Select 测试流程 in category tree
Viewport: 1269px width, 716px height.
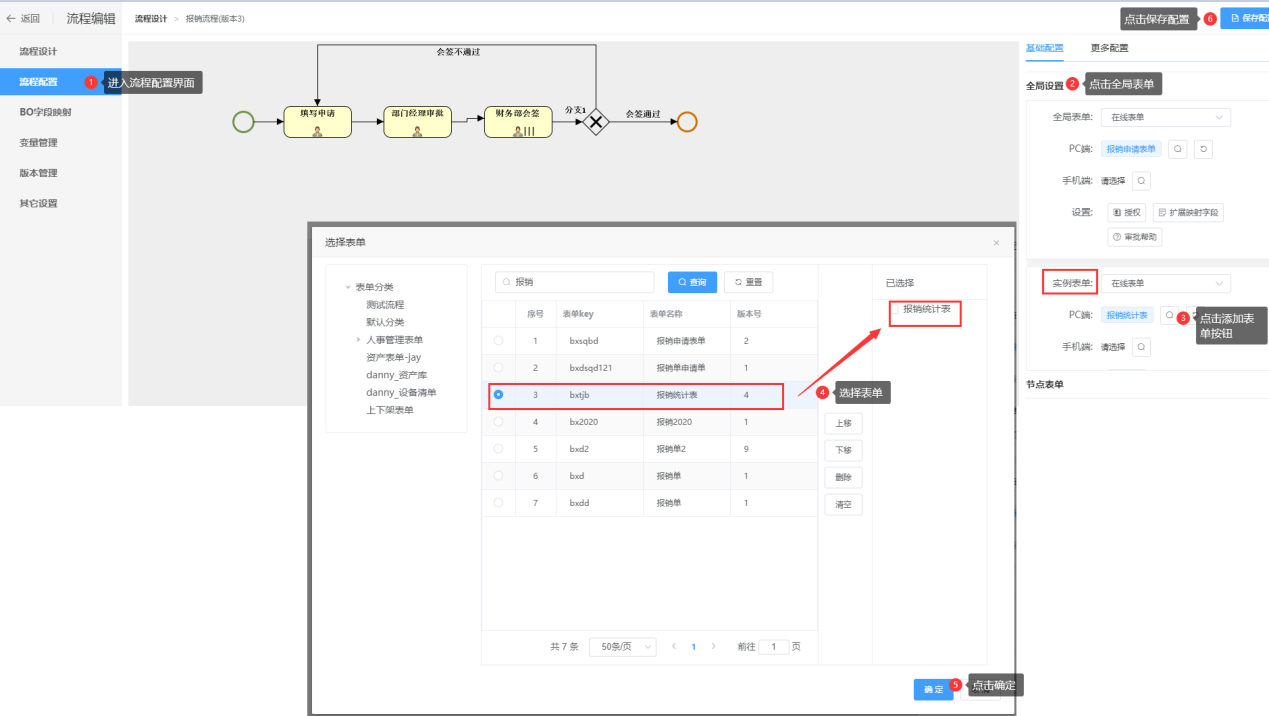385,304
